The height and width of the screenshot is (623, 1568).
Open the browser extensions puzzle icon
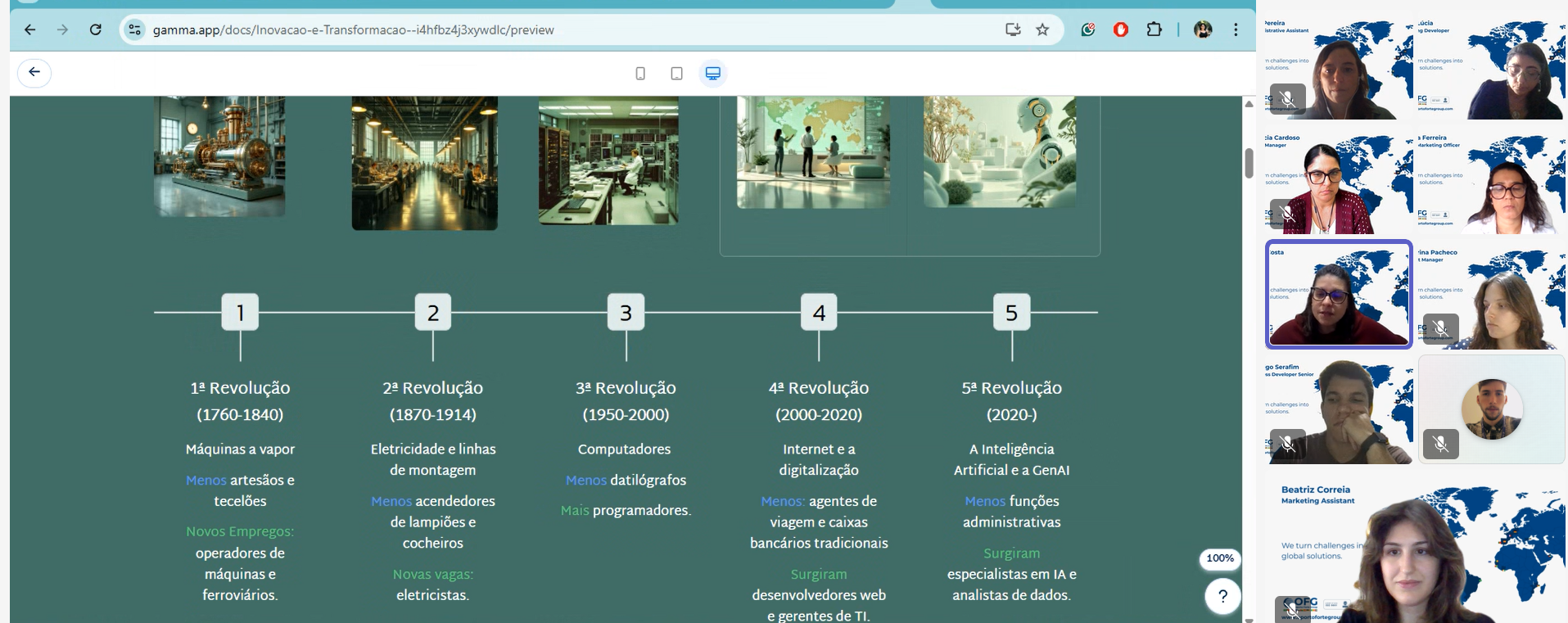(1154, 30)
